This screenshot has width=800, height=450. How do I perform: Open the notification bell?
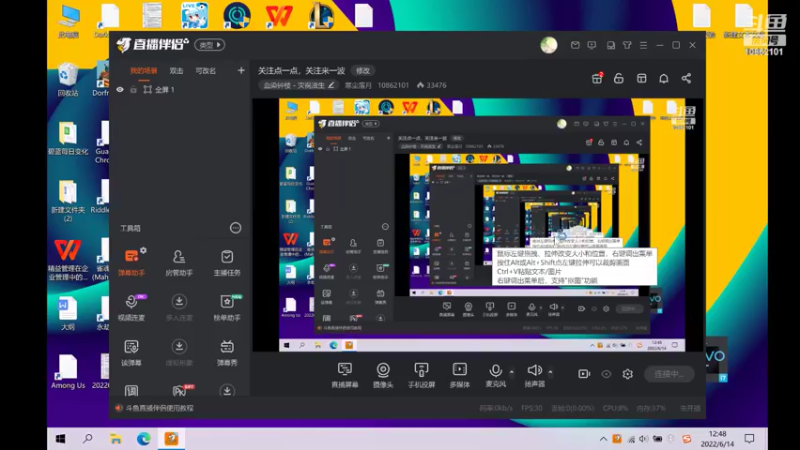click(x=664, y=78)
